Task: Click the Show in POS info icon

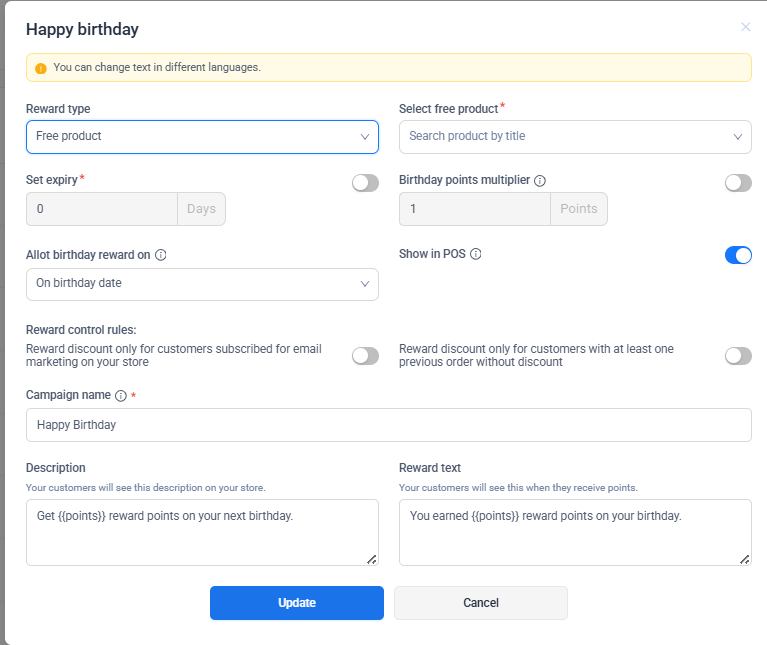Action: coord(476,254)
